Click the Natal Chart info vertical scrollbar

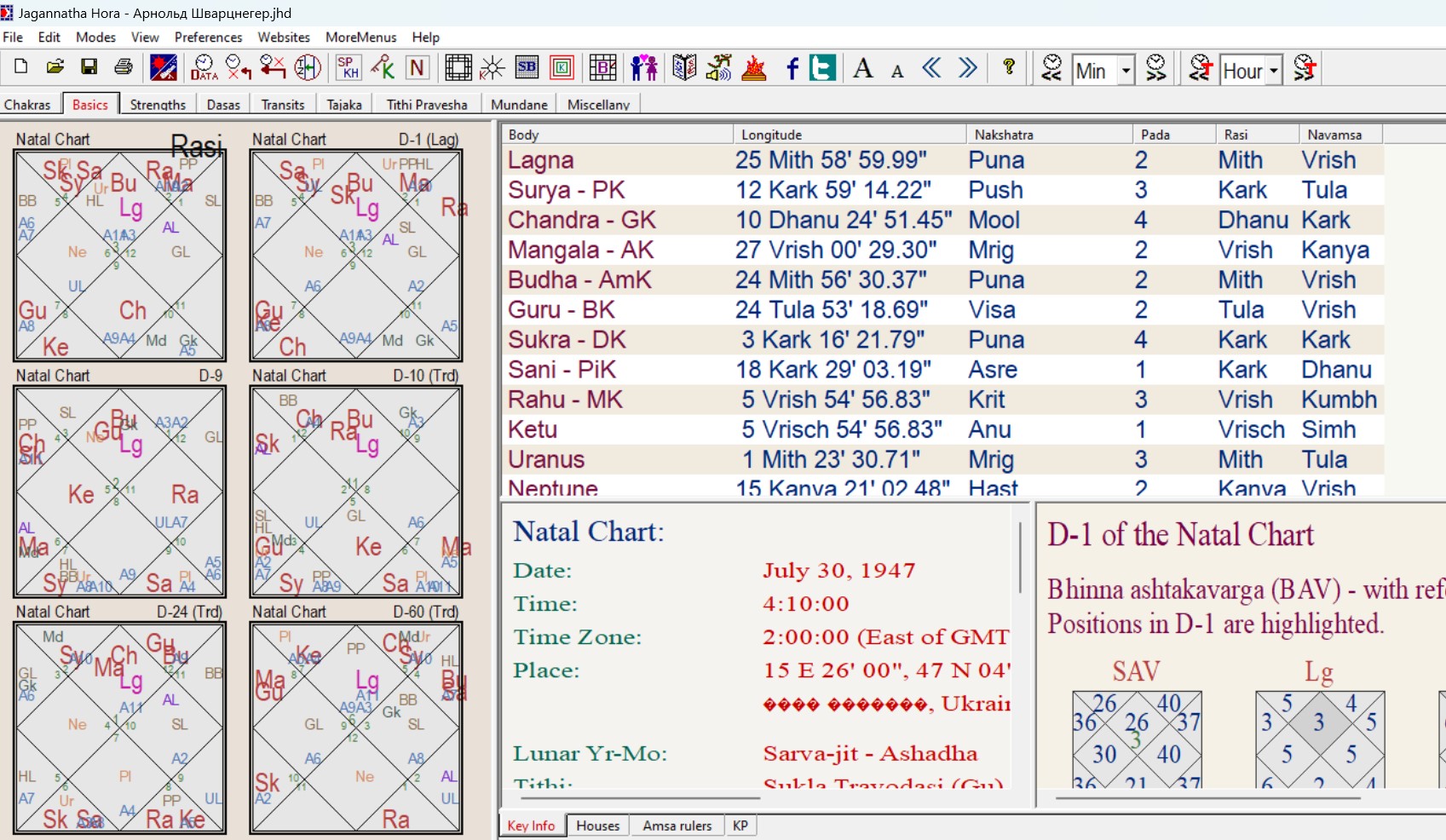tap(1020, 558)
